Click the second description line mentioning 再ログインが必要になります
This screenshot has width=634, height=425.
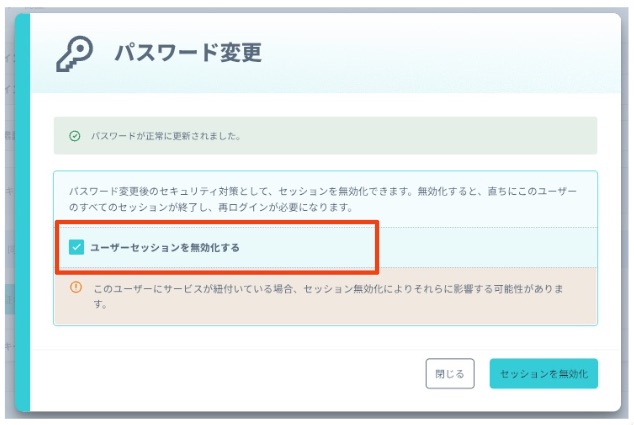point(210,207)
